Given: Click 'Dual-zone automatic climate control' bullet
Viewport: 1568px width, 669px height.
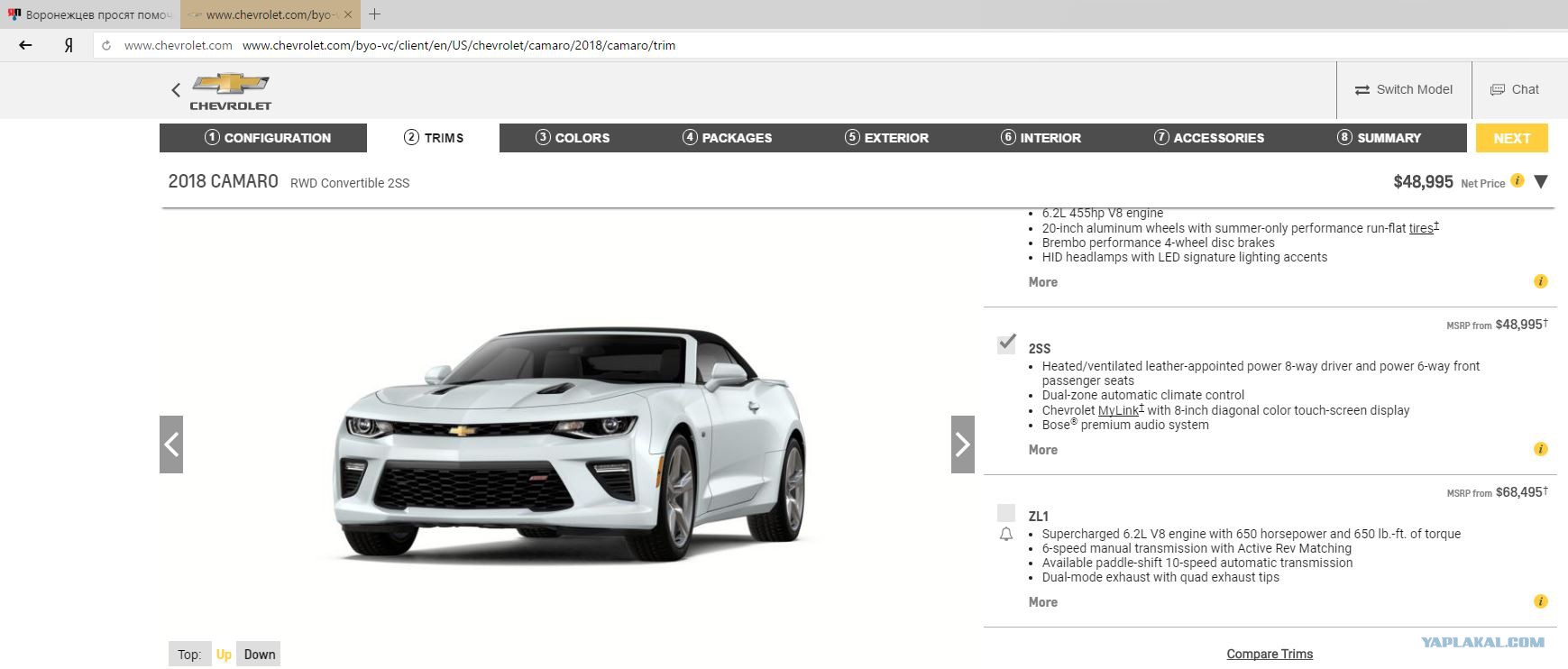Looking at the screenshot, I should point(1143,395).
